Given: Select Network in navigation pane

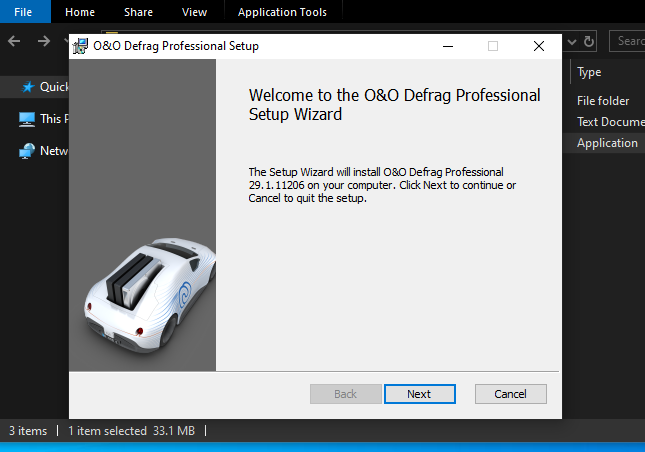Looking at the screenshot, I should tap(35, 151).
